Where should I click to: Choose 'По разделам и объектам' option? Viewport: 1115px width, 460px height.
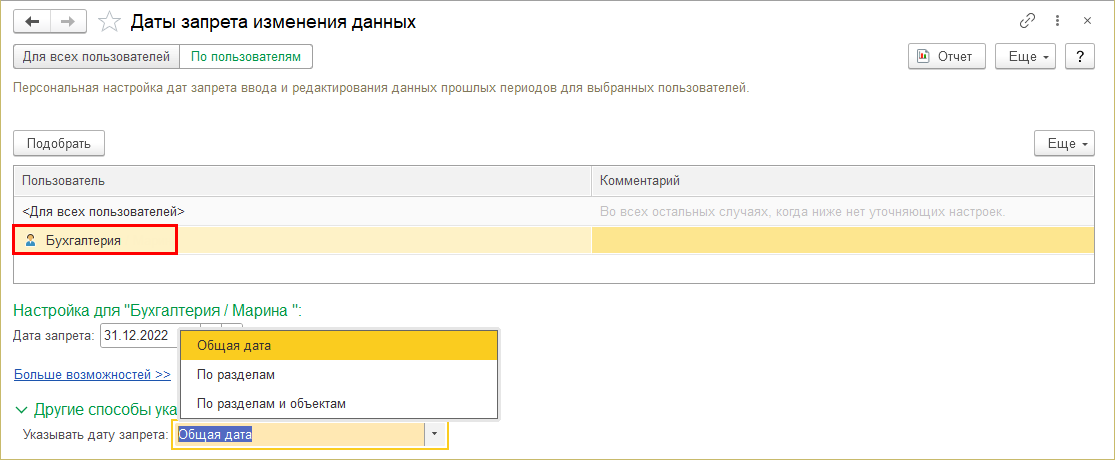pyautogui.click(x=271, y=403)
